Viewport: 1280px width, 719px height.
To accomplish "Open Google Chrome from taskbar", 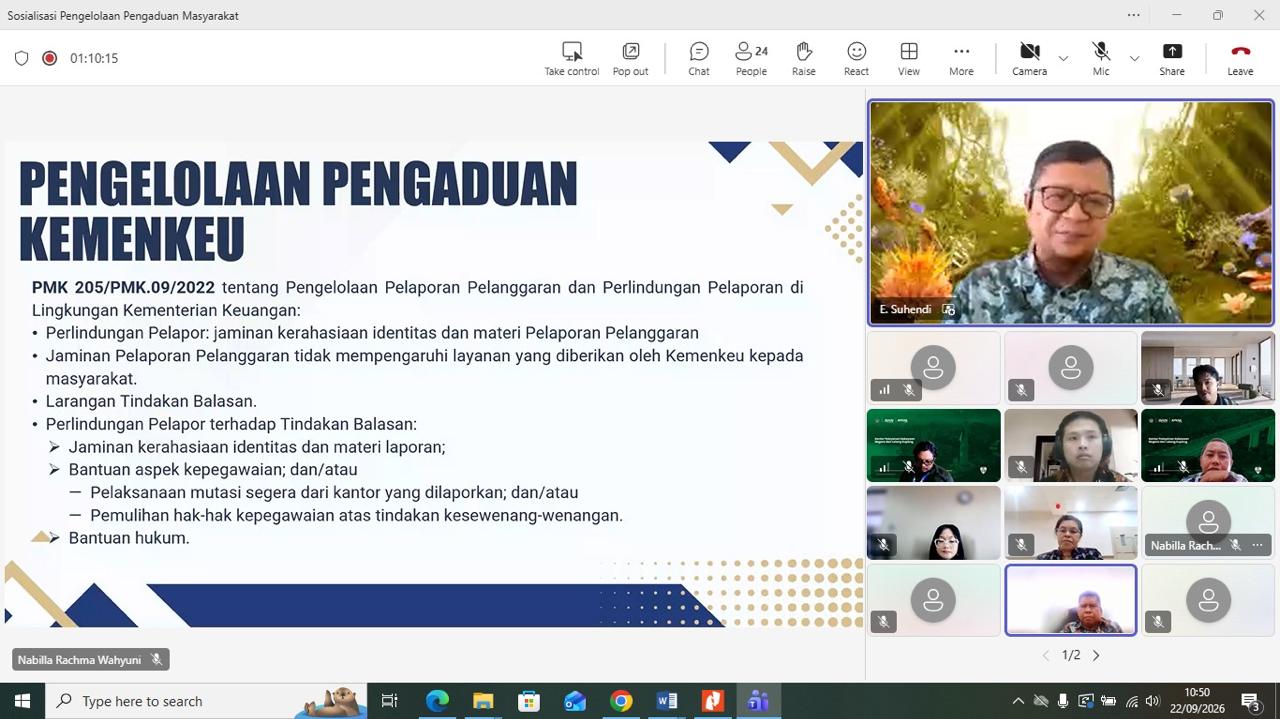I will pos(621,701).
